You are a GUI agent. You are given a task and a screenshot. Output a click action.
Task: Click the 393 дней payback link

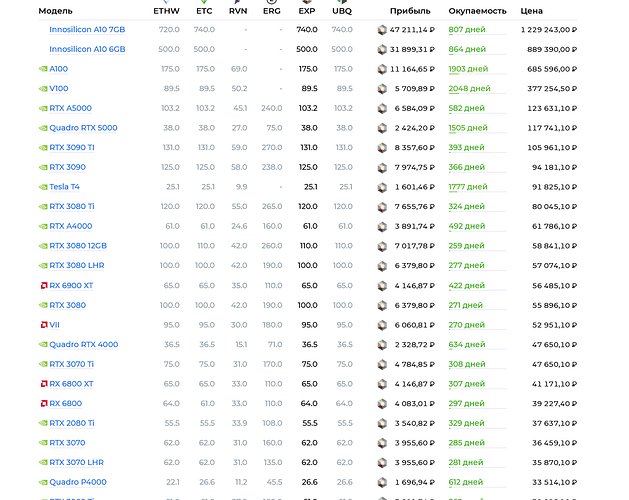pyautogui.click(x=467, y=148)
